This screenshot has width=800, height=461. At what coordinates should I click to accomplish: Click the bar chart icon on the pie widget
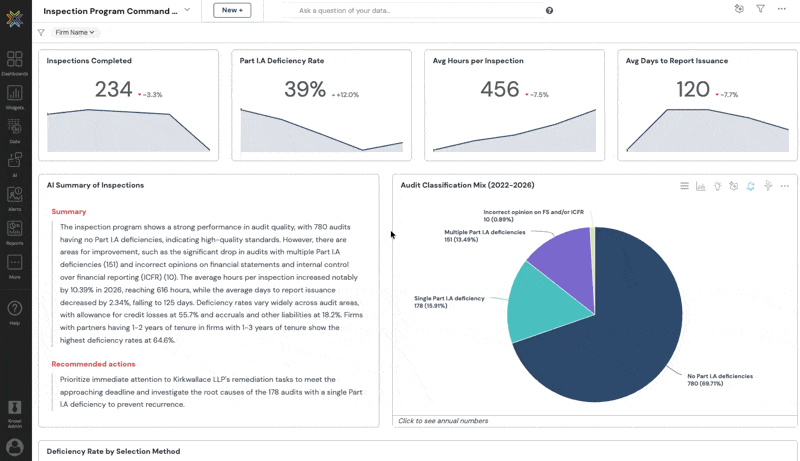point(701,186)
